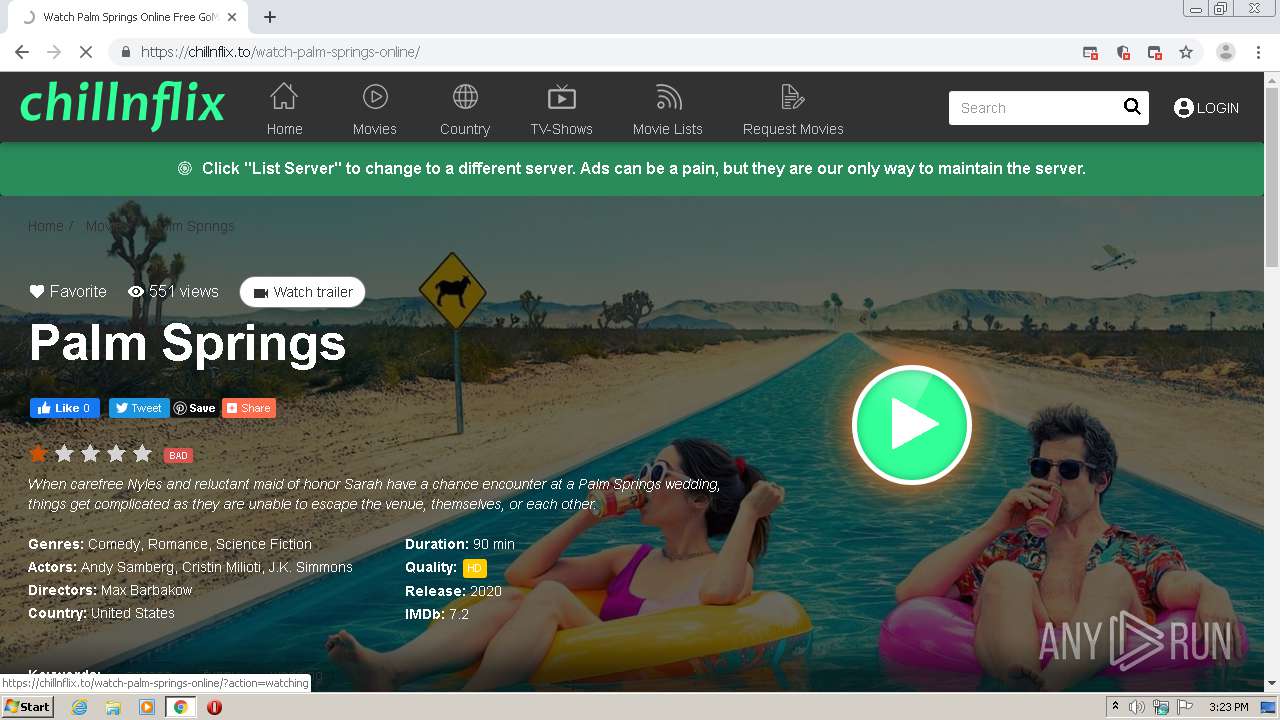
Task: Open the Chrome three-dot menu
Action: click(x=1258, y=52)
